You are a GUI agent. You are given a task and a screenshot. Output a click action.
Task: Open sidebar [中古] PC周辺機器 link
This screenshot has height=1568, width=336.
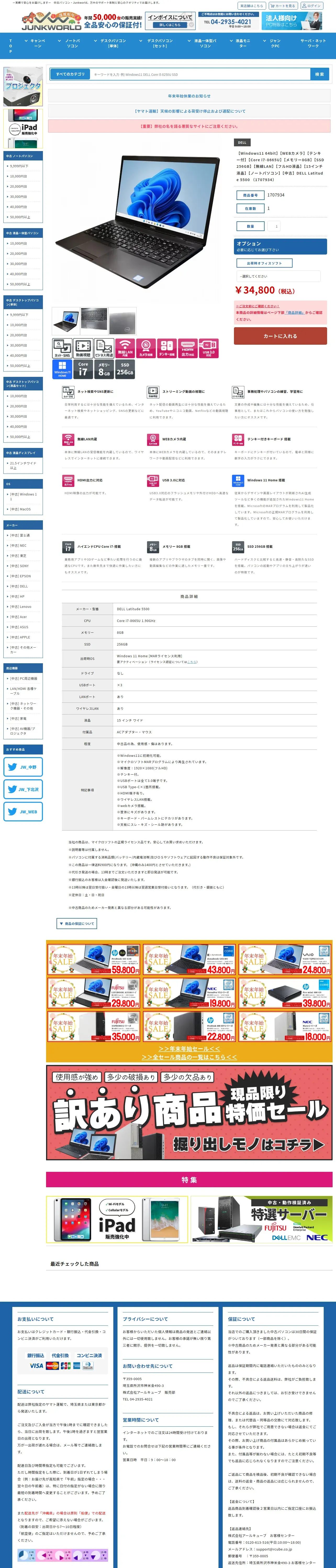click(x=24, y=679)
